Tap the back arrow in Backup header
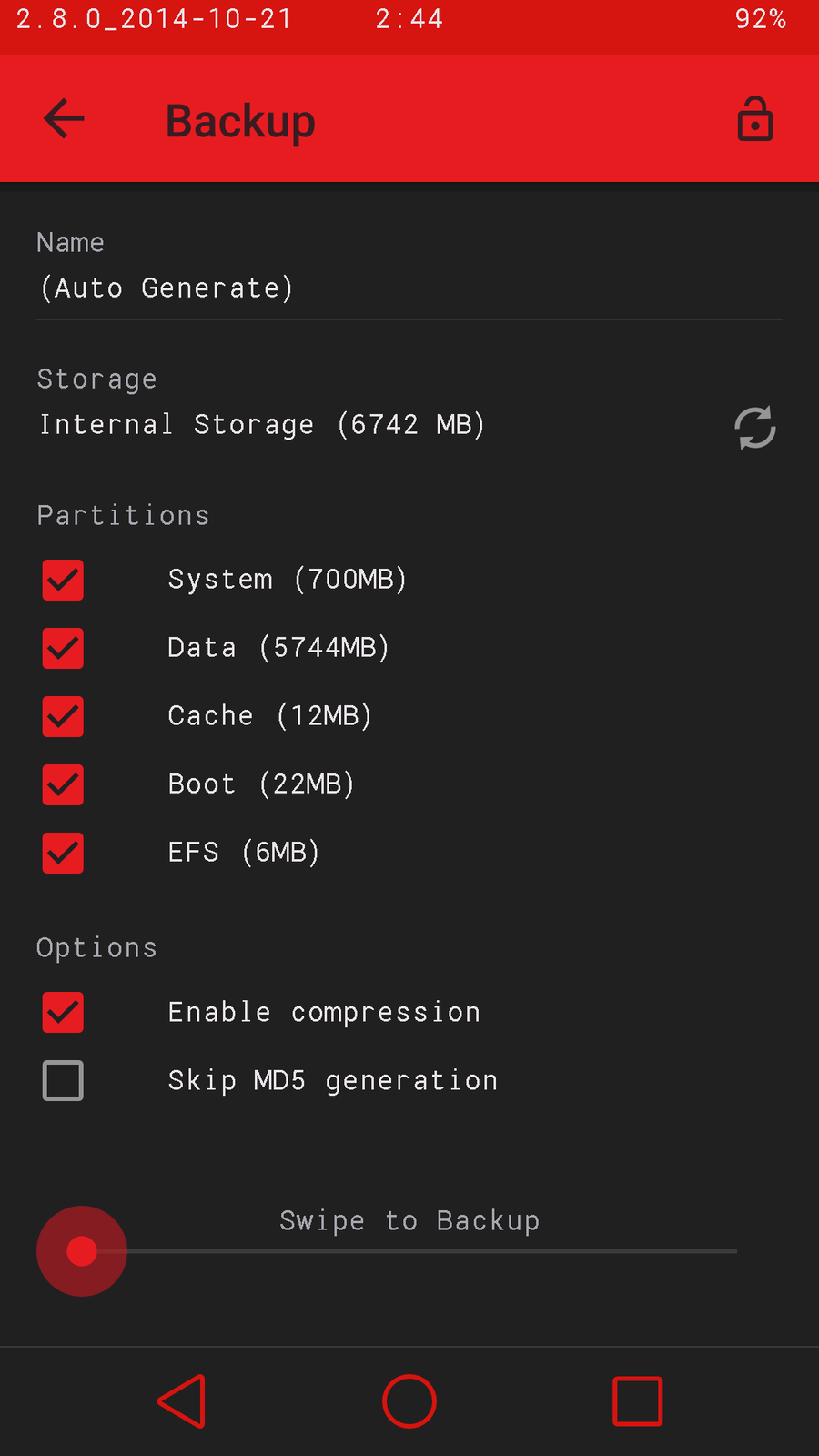Screen dimensions: 819x1456 pos(64,119)
